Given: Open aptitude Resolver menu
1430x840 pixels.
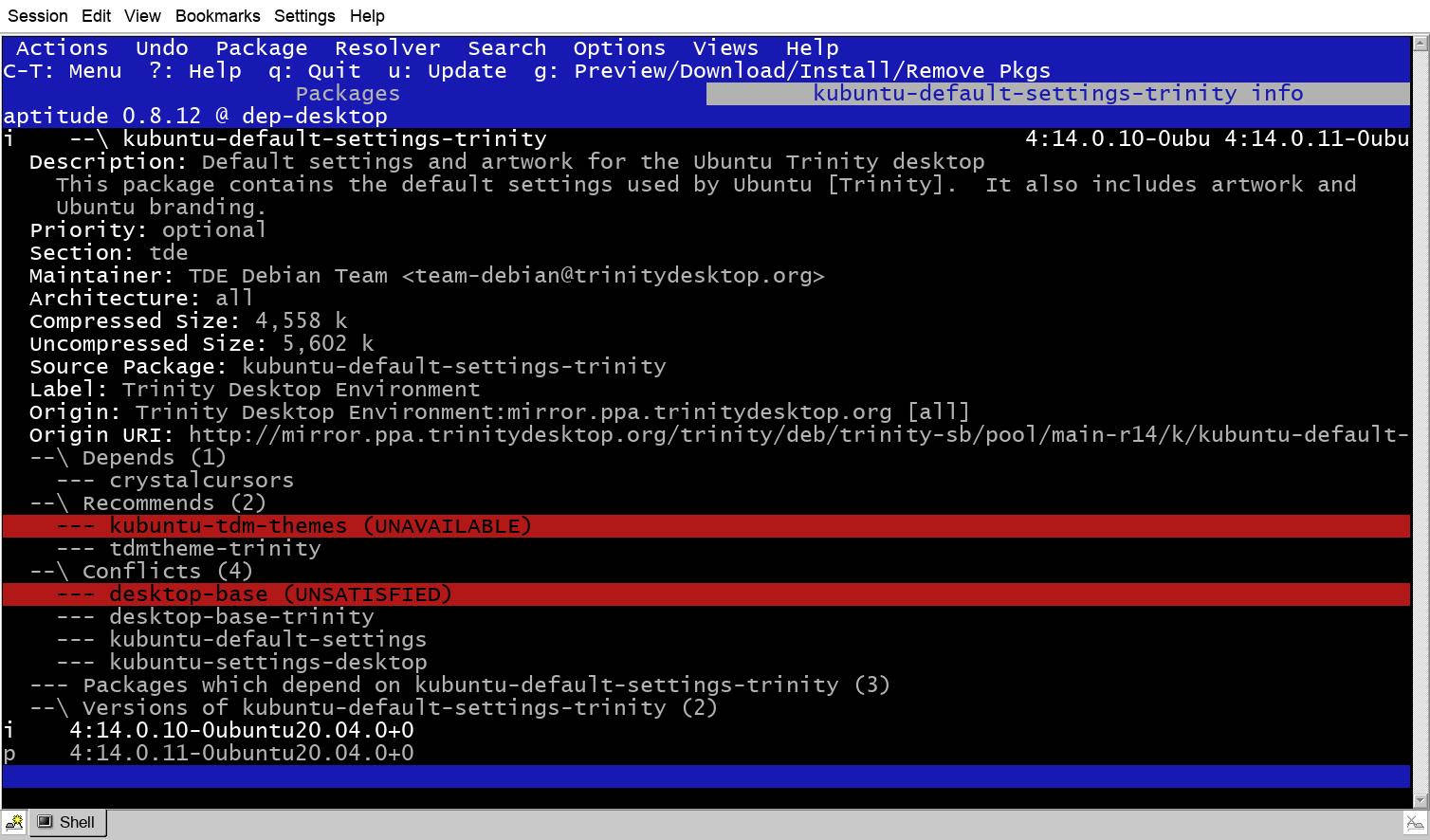Looking at the screenshot, I should (x=387, y=48).
